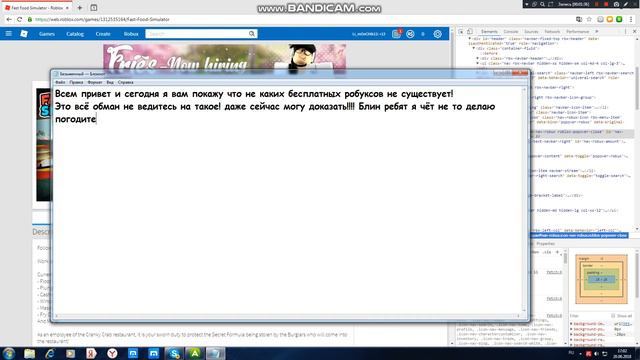Open Robux link in Roblox header
Screen dimensions: 640x360
(x=131, y=34)
